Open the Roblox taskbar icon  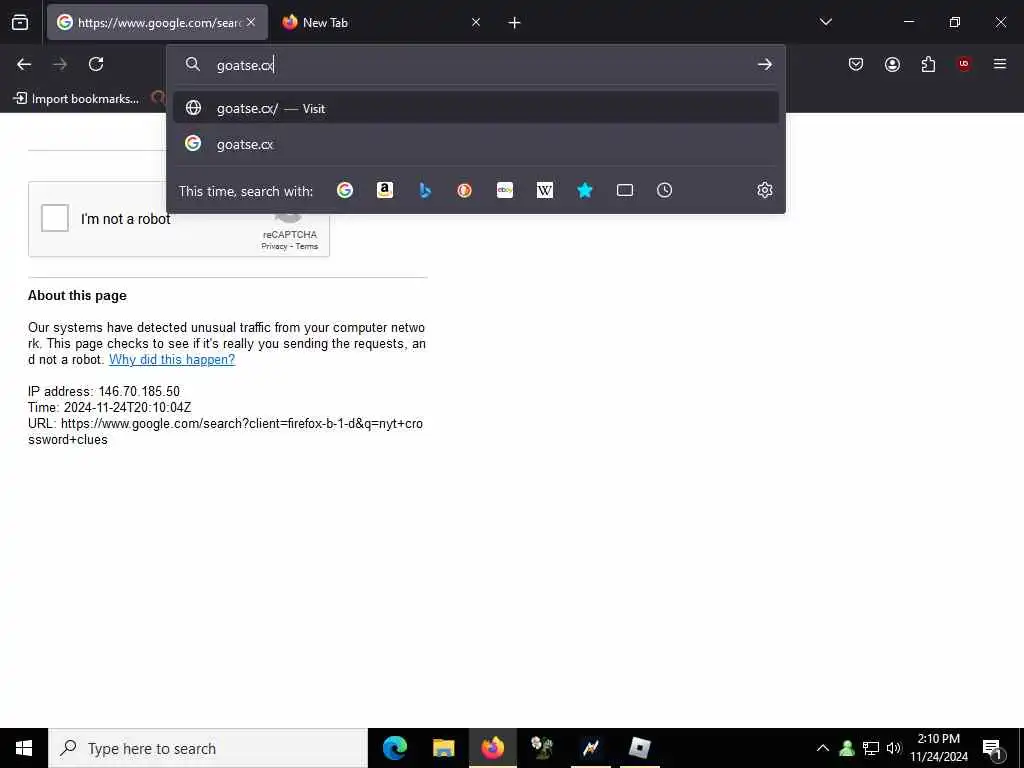(639, 748)
